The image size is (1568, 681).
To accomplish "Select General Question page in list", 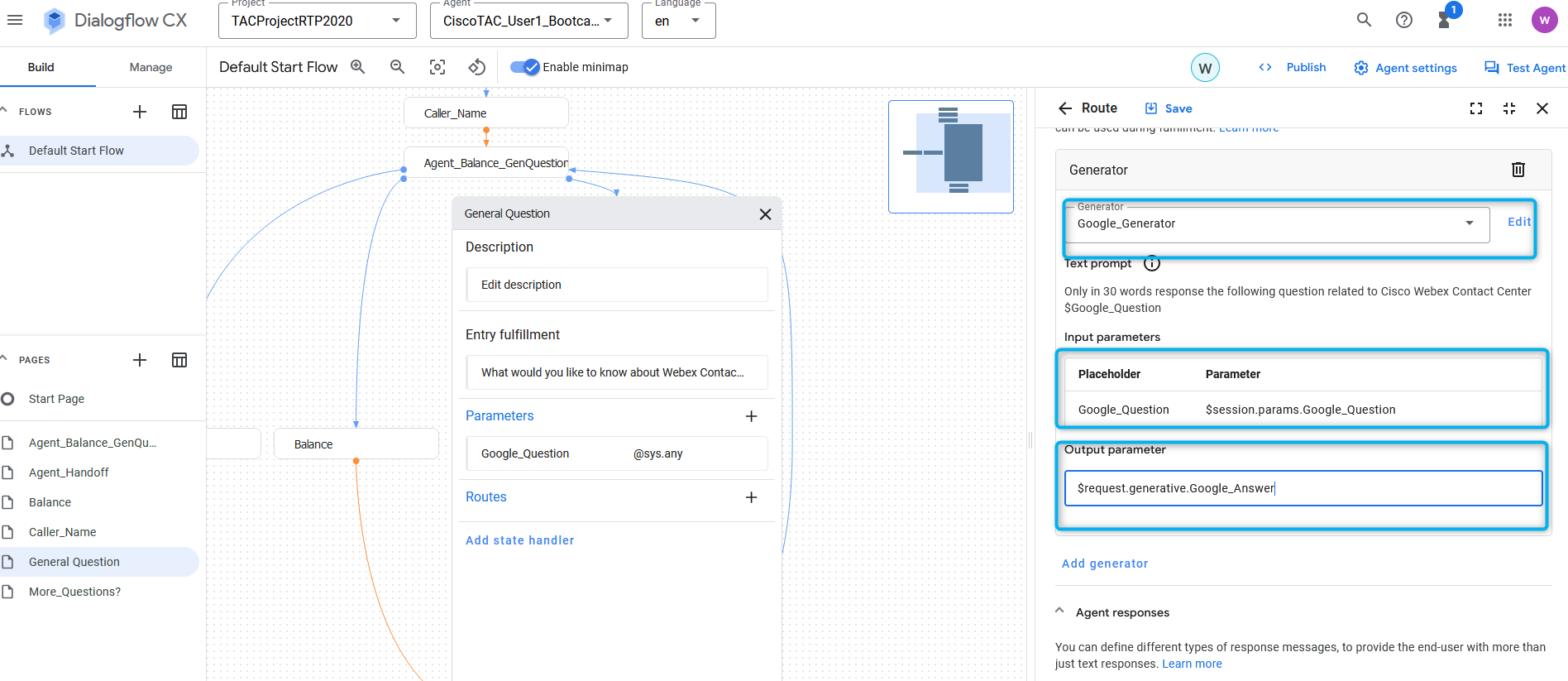I will (99, 562).
